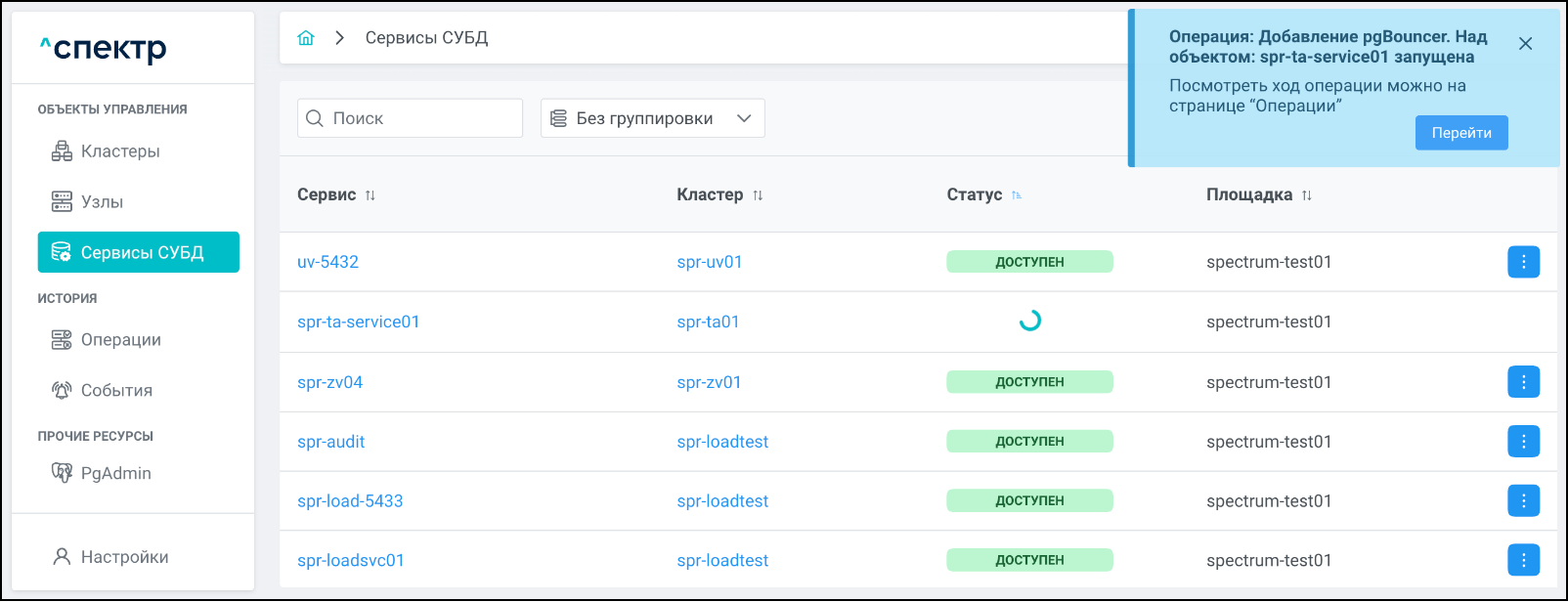
Task: Toggle sorting on Статус column
Action: [1017, 195]
